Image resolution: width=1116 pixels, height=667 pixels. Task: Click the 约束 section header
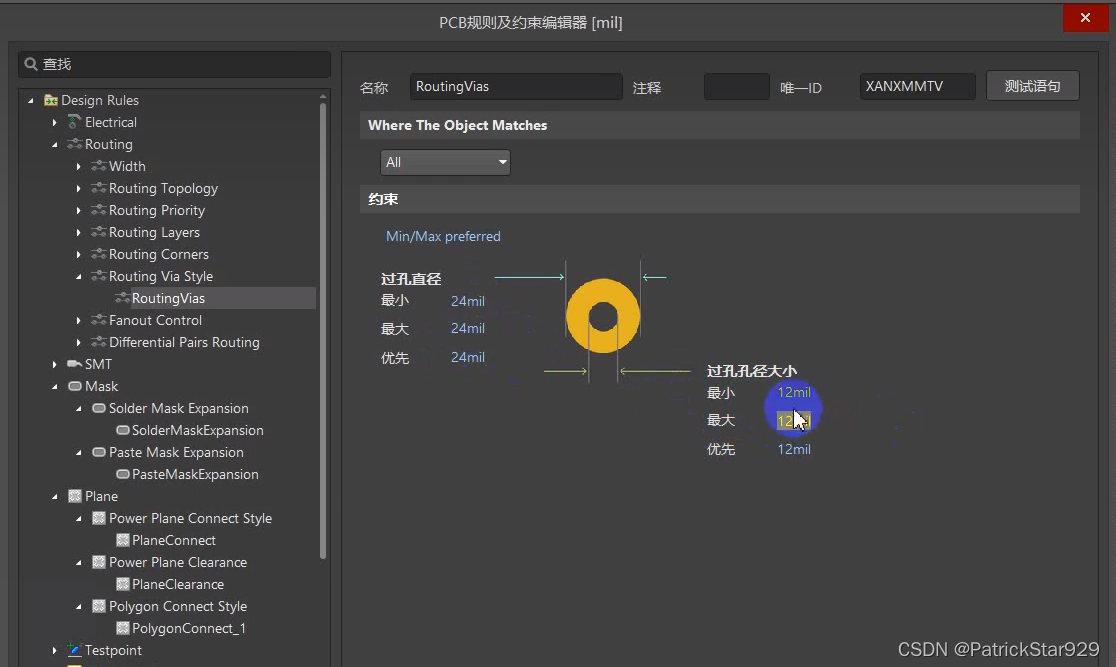point(720,199)
